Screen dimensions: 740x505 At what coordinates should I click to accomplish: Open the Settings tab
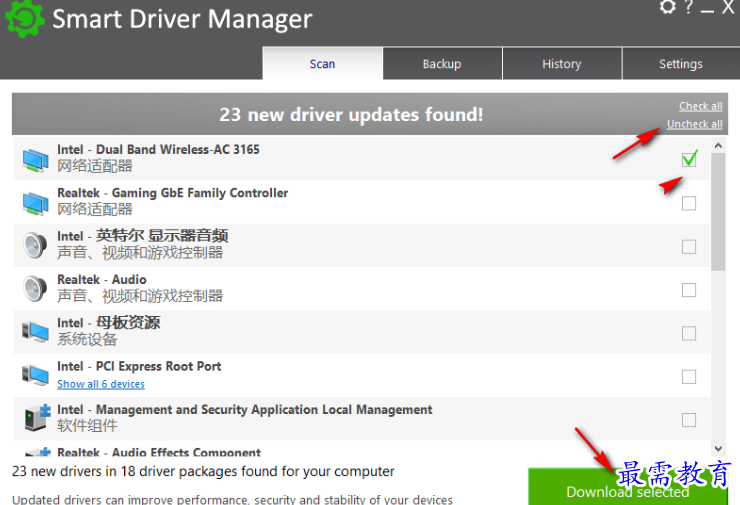[681, 64]
